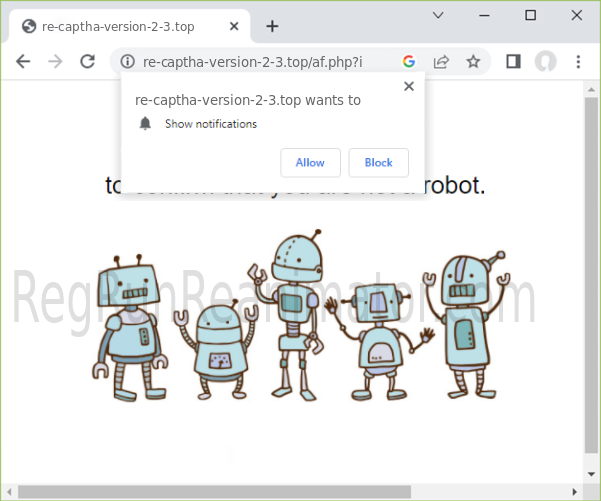The height and width of the screenshot is (501, 601).
Task: Open a new tab
Action: [x=272, y=26]
